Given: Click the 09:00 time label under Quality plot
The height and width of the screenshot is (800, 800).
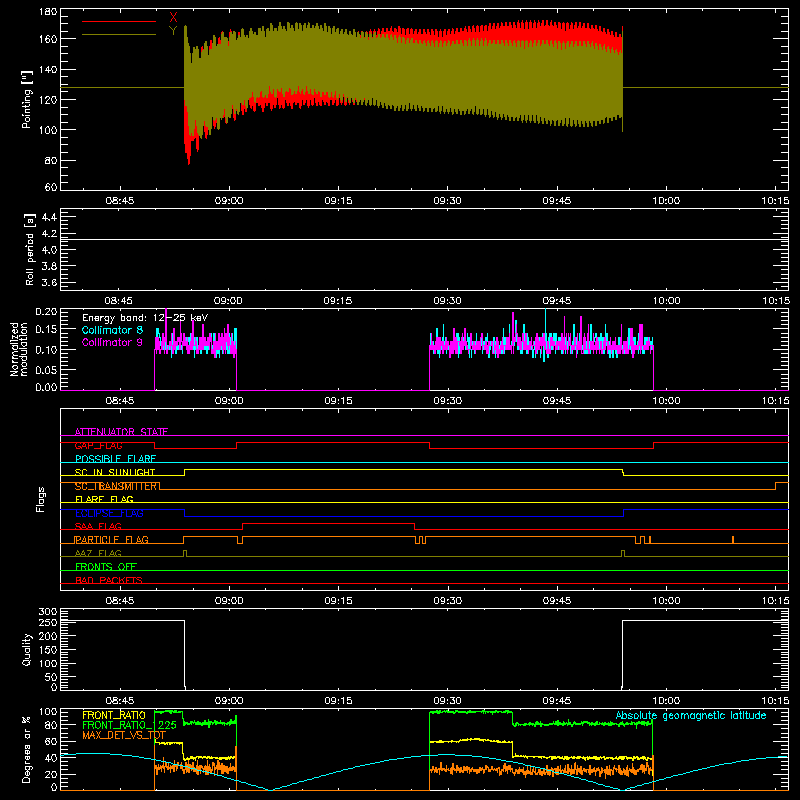Looking at the screenshot, I should click(x=229, y=701).
